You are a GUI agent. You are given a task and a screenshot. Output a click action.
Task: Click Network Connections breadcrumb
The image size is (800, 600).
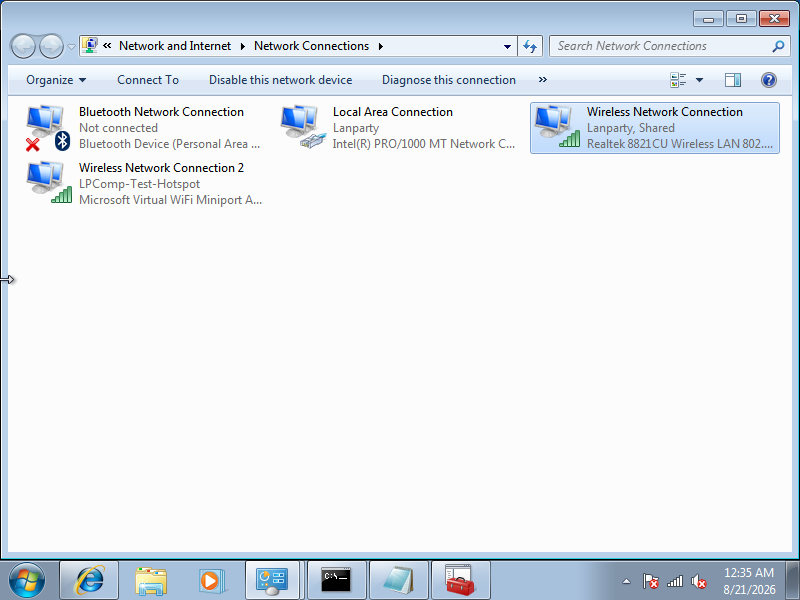(x=311, y=46)
